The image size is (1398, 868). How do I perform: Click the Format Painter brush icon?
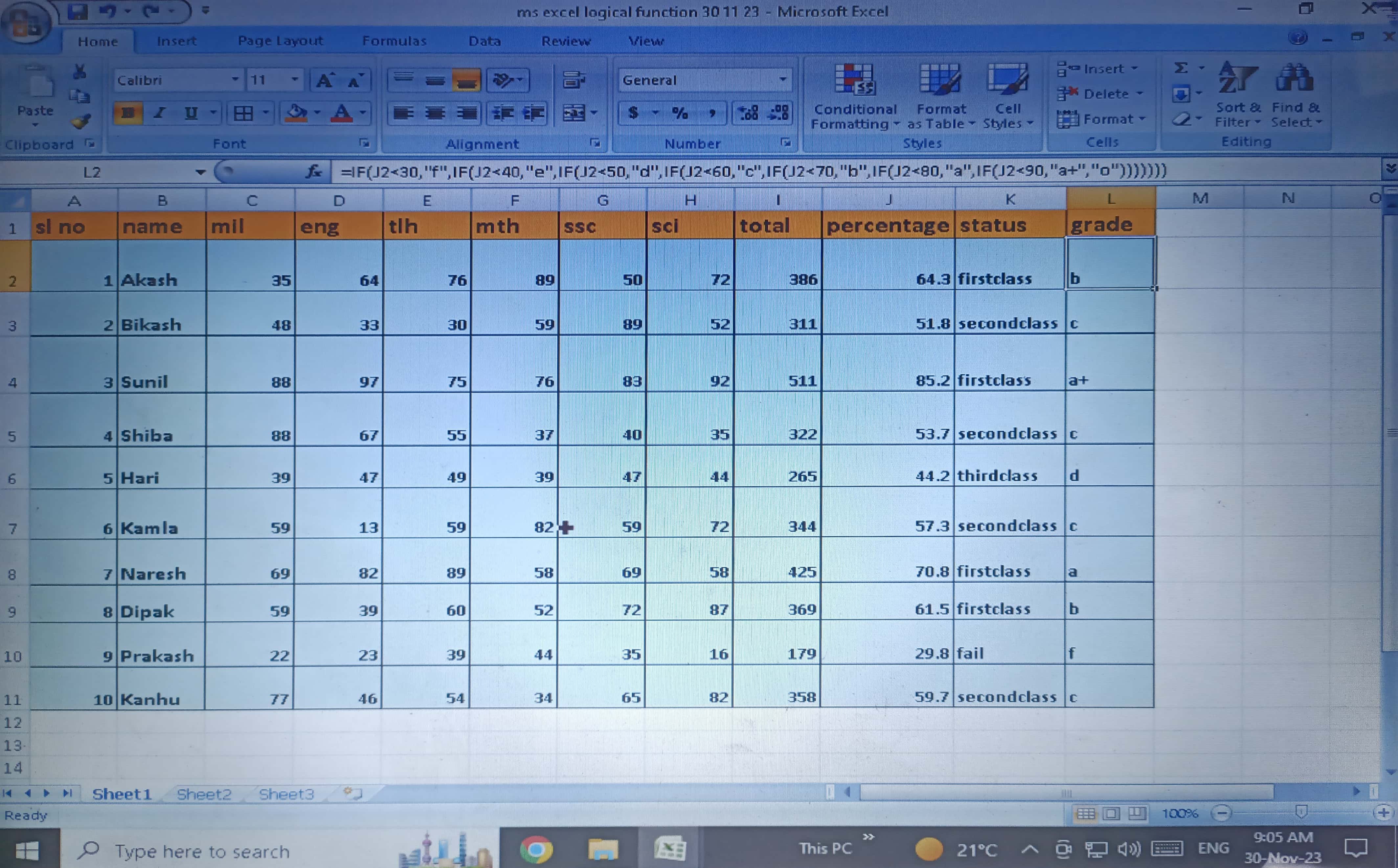click(x=81, y=121)
